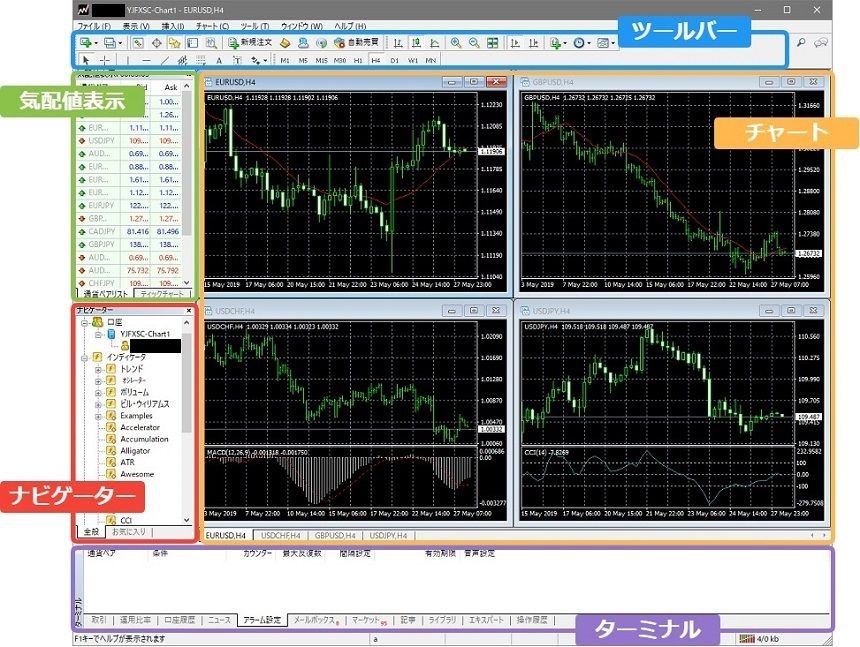Toggle 自動売買 (auto trading) in the toolbar
The height and width of the screenshot is (647, 860).
(x=355, y=43)
